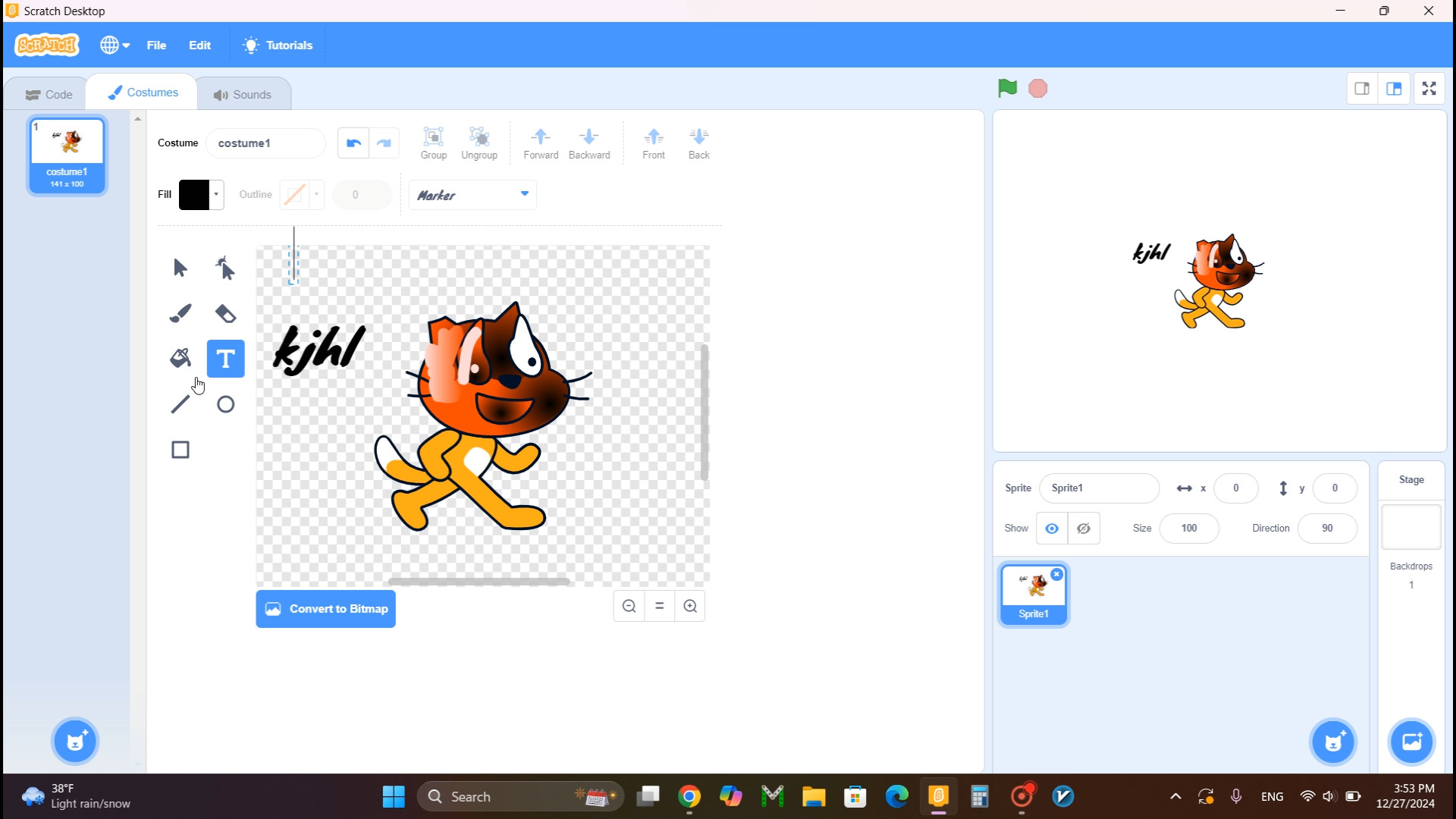
Task: Move selection Forward one layer
Action: pyautogui.click(x=541, y=143)
